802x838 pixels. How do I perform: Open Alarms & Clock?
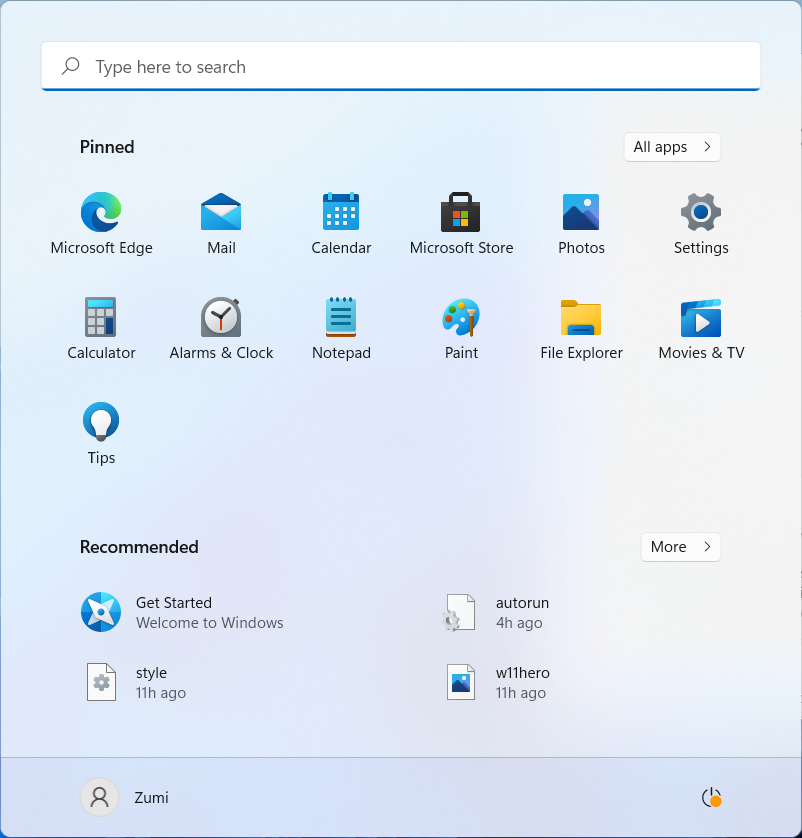221,328
